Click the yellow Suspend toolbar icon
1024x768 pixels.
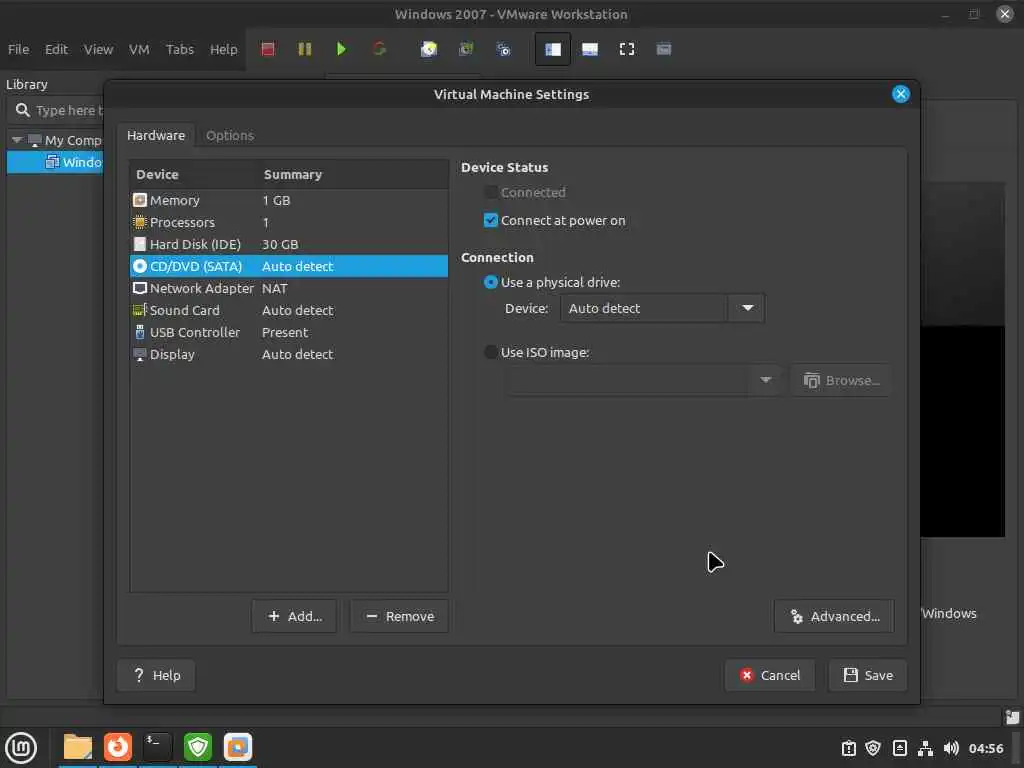pos(304,49)
